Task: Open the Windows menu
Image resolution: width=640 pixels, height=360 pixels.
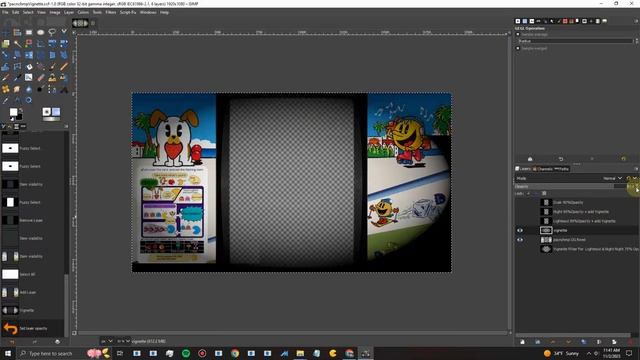Action: [x=148, y=13]
